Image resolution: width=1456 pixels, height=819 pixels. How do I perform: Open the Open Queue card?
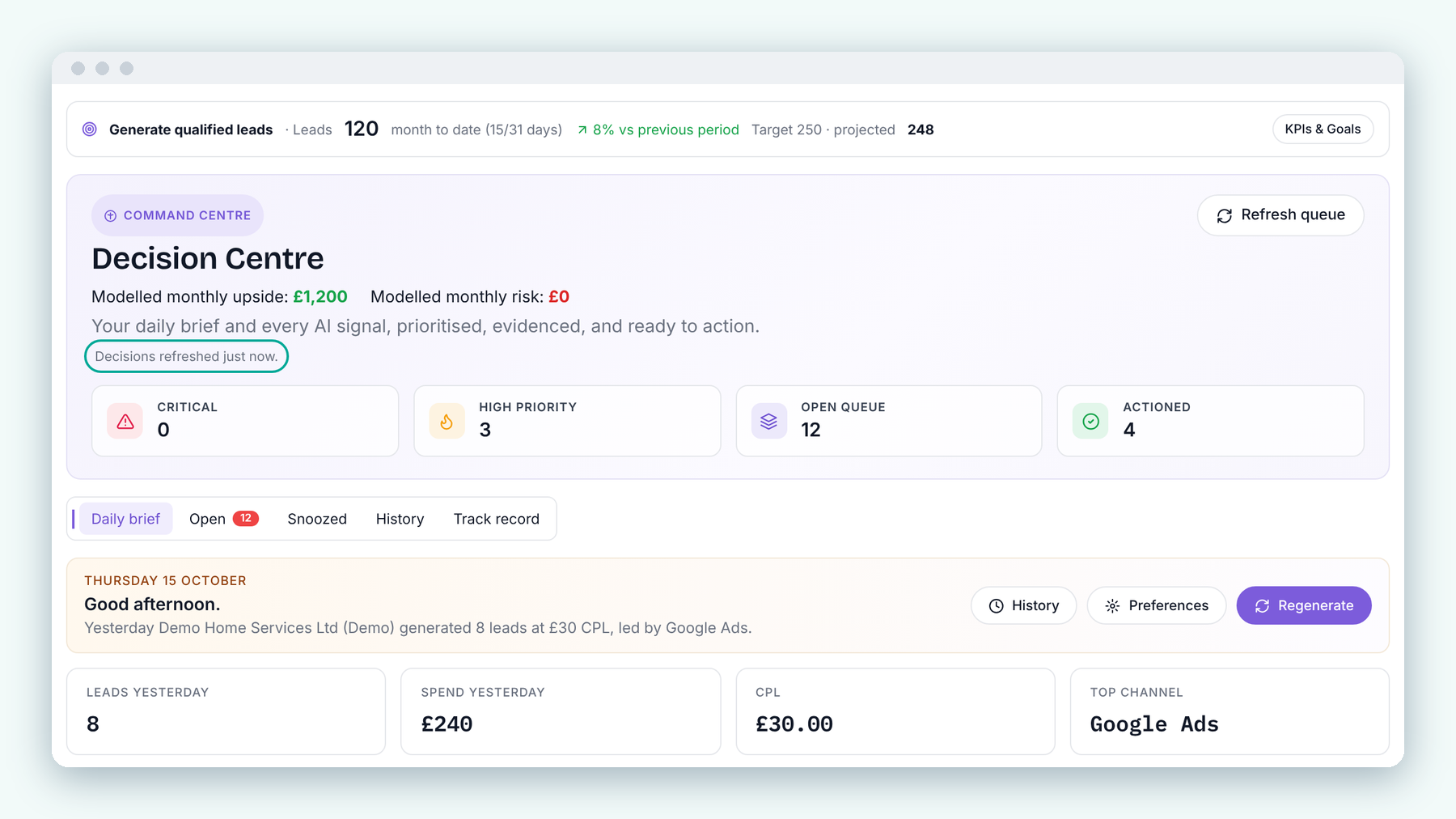pos(889,421)
